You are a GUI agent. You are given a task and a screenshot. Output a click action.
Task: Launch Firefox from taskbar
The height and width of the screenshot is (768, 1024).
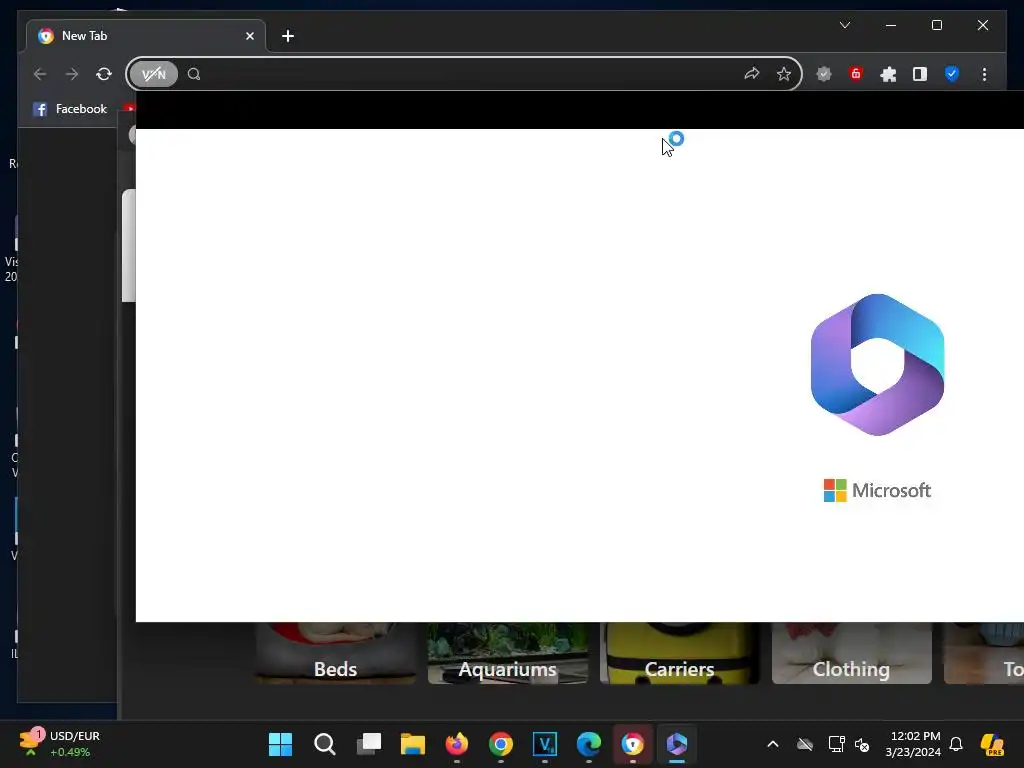coord(456,744)
